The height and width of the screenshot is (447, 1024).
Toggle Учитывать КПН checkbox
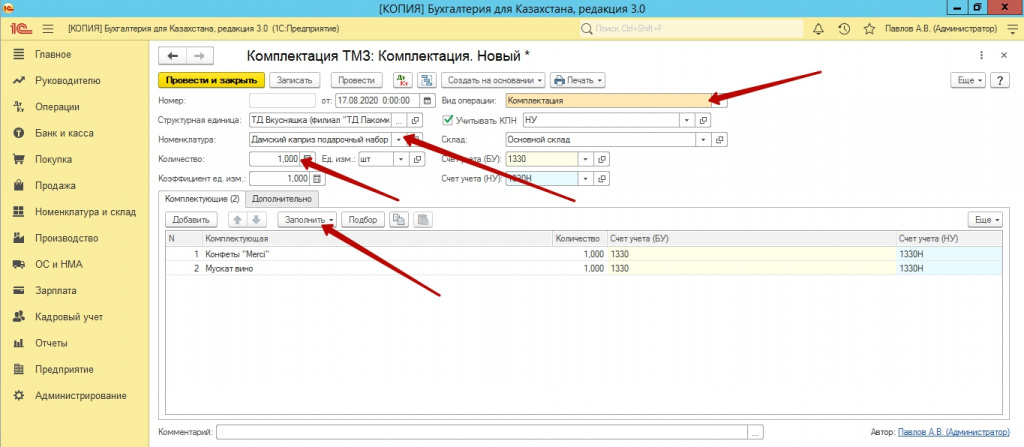click(447, 120)
